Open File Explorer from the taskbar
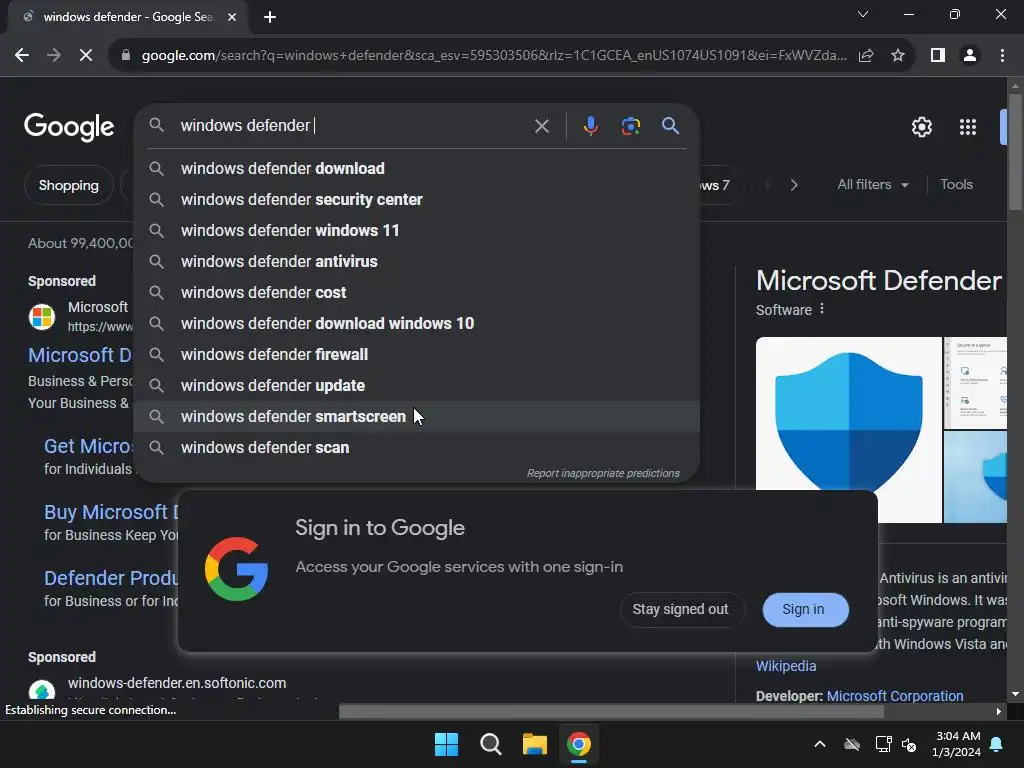The width and height of the screenshot is (1024, 768). [x=534, y=744]
